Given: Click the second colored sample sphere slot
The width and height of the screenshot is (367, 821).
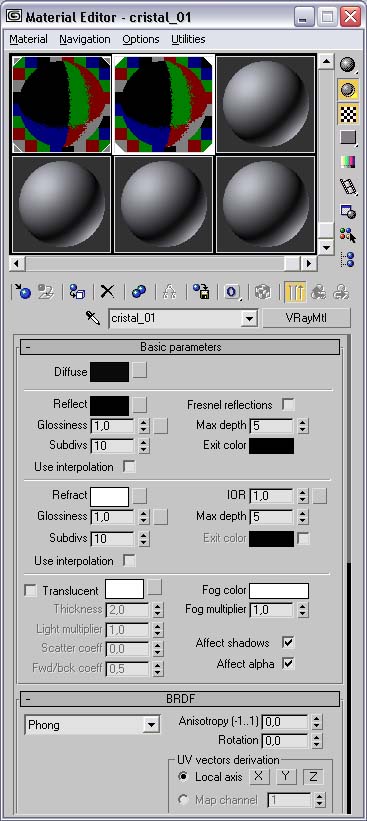Looking at the screenshot, I should 164,104.
